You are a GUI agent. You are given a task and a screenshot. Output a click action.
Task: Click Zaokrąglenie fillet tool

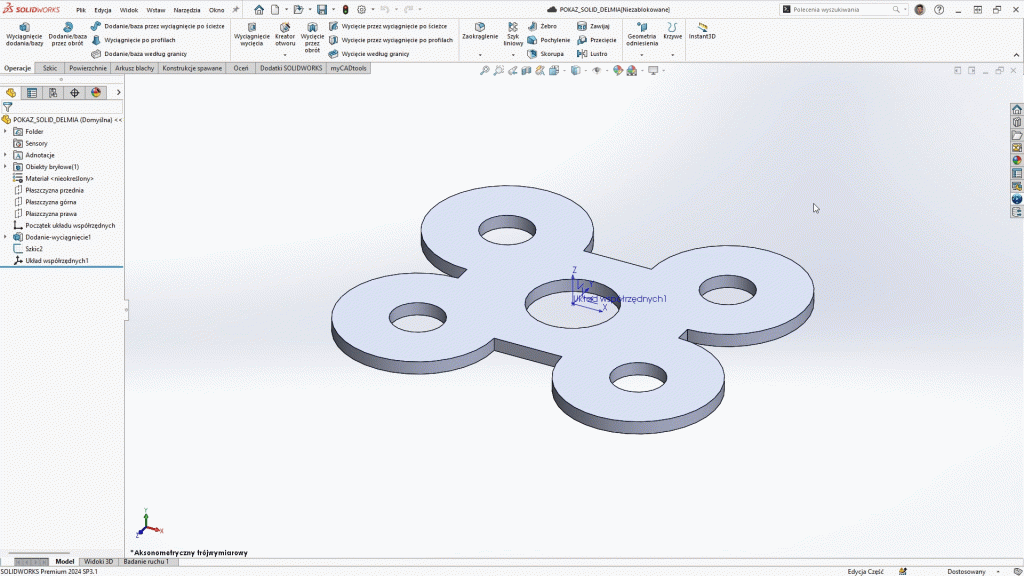click(x=480, y=31)
